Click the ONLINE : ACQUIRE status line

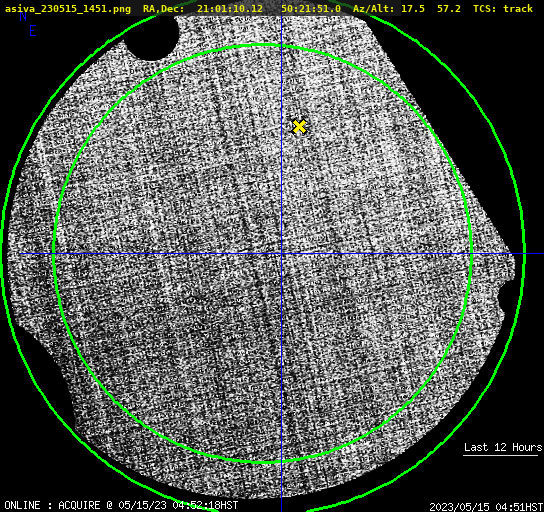click(x=121, y=505)
